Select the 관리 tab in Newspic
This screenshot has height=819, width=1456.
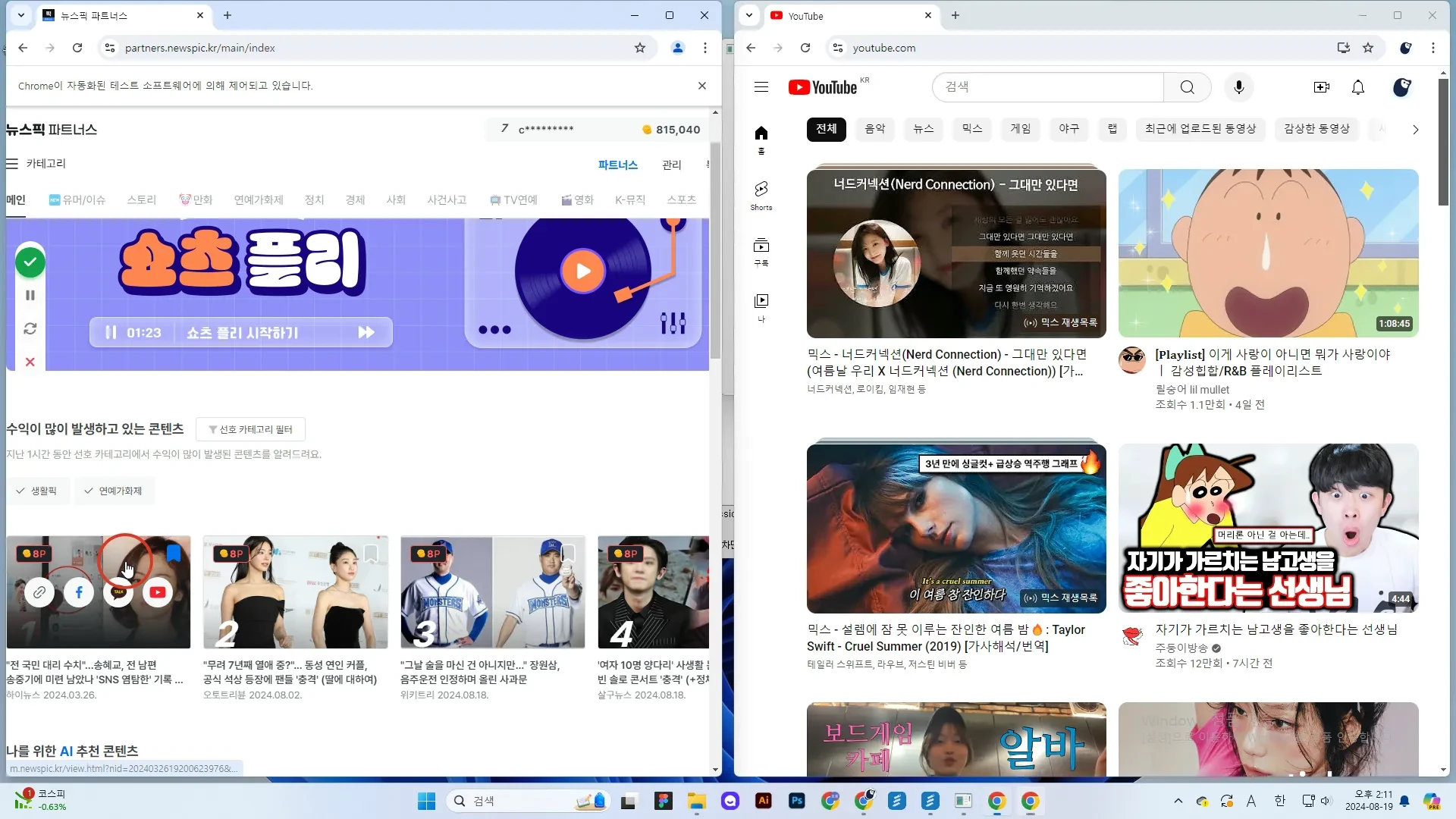(x=672, y=165)
